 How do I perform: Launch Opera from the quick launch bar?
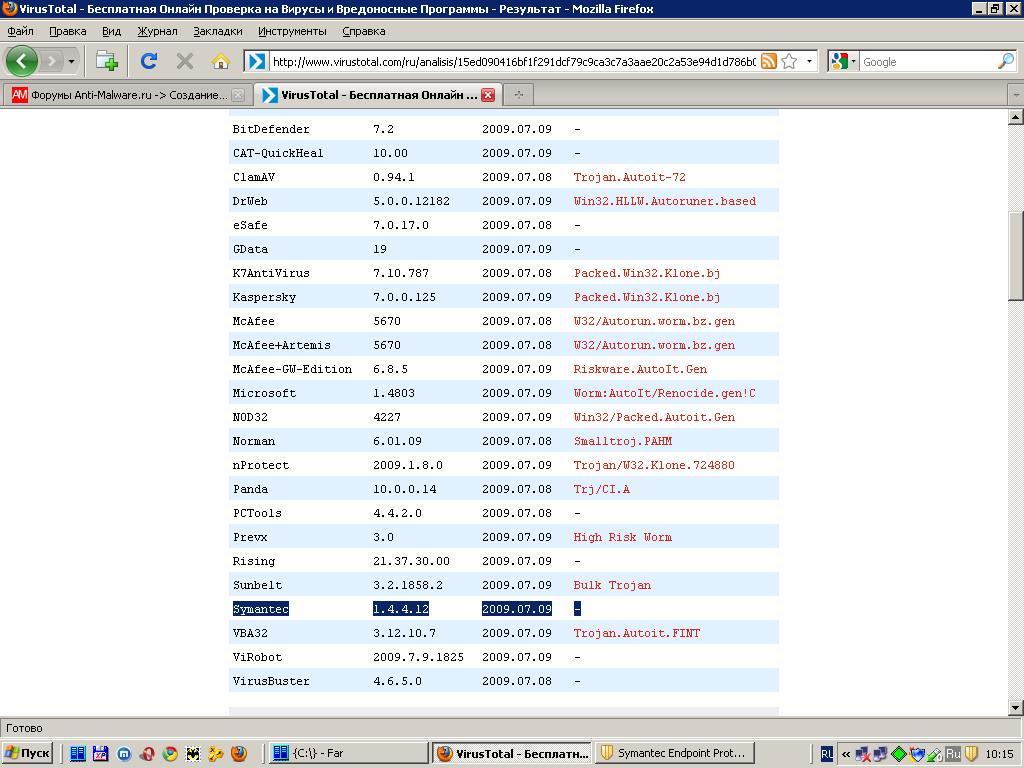147,754
